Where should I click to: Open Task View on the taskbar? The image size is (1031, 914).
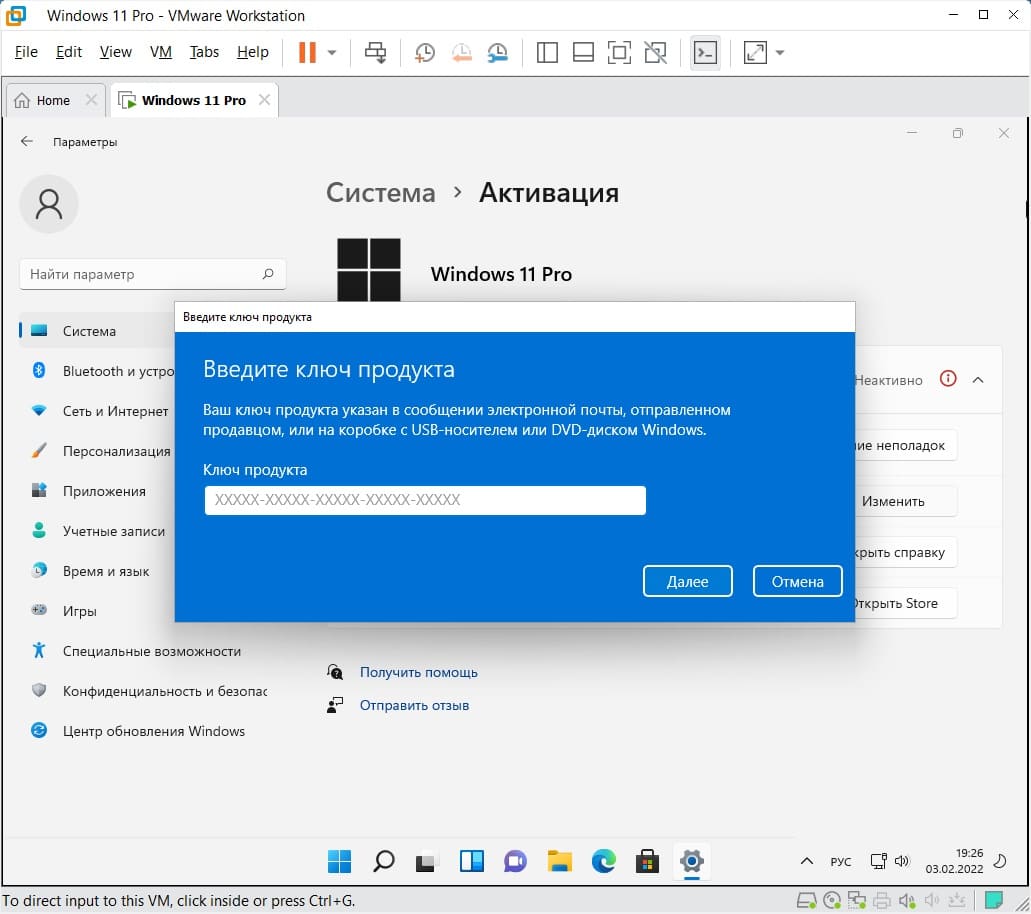pyautogui.click(x=427, y=861)
